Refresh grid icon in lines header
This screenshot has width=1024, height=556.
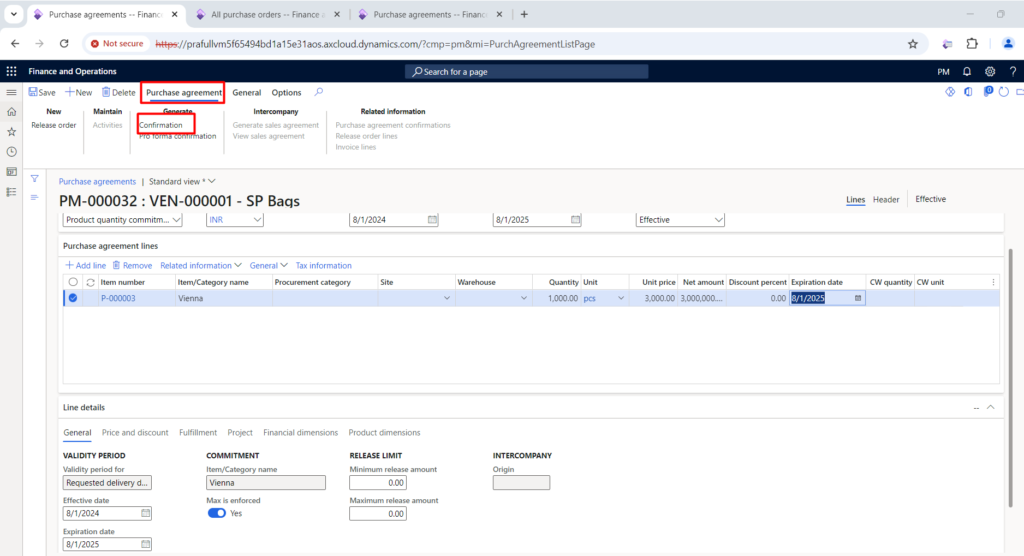click(90, 282)
